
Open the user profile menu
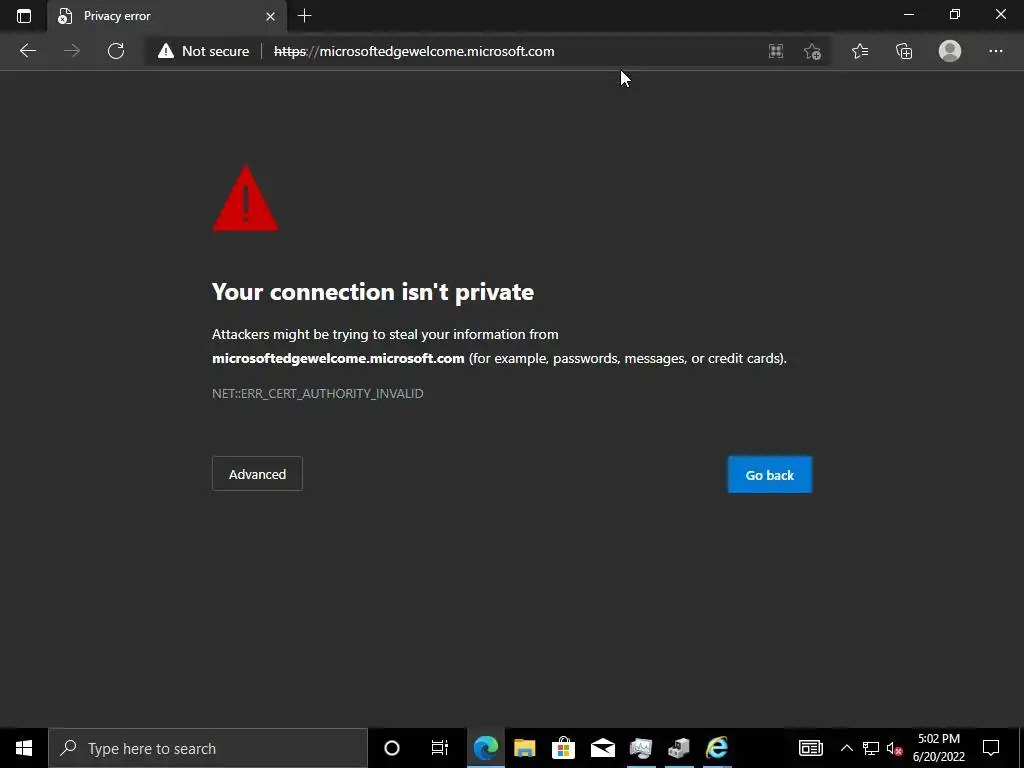[950, 51]
